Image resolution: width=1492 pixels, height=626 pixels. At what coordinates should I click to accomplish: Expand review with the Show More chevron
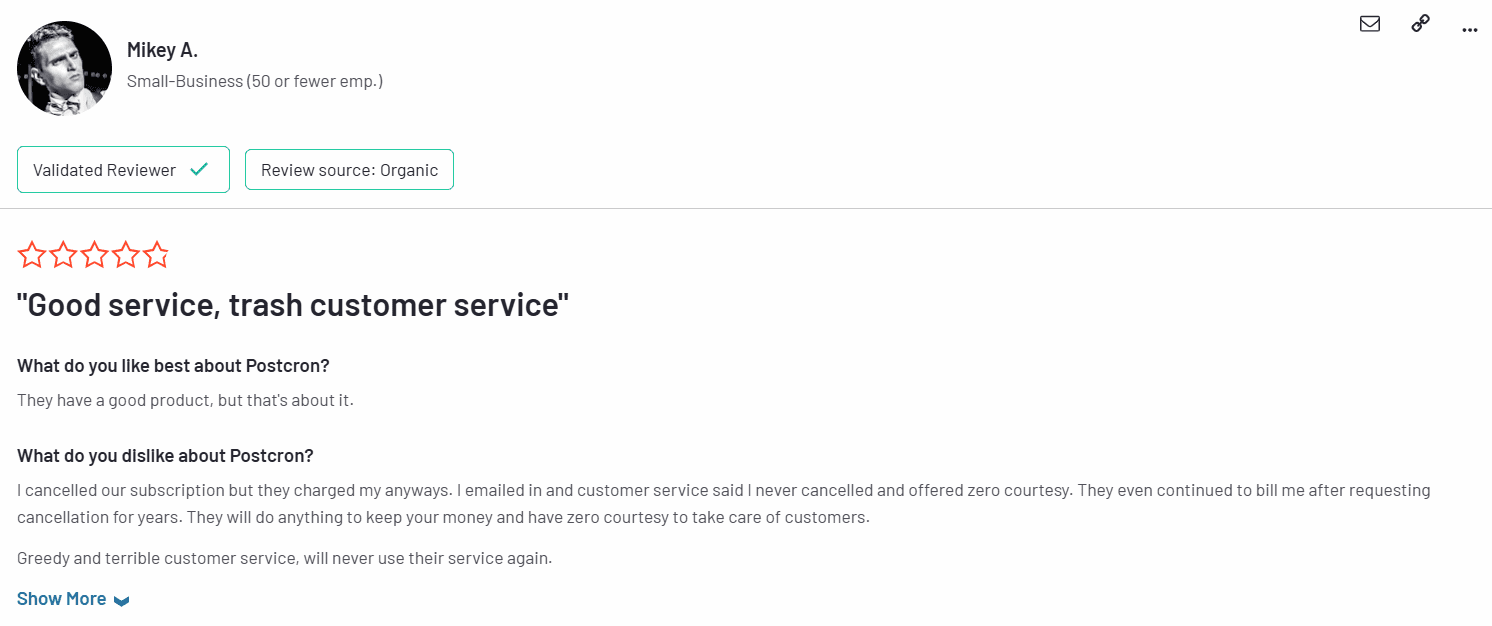coord(122,601)
